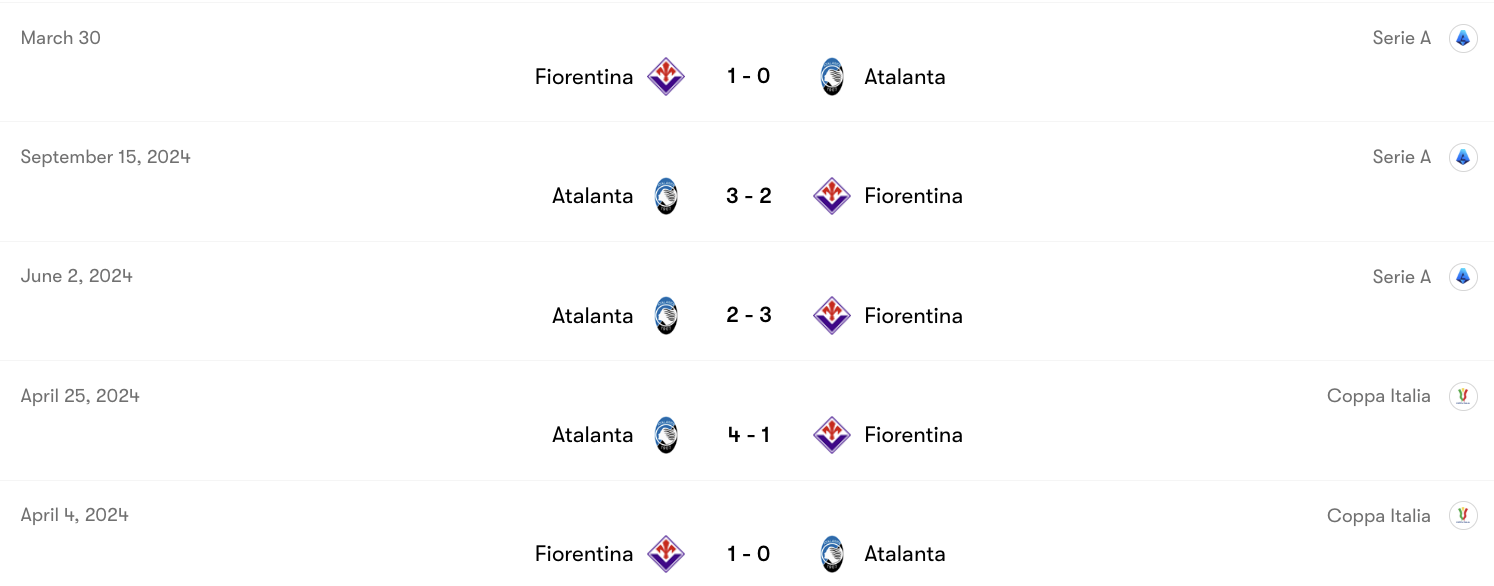
Task: Click the June 2, 2024 date text
Action: tap(76, 276)
